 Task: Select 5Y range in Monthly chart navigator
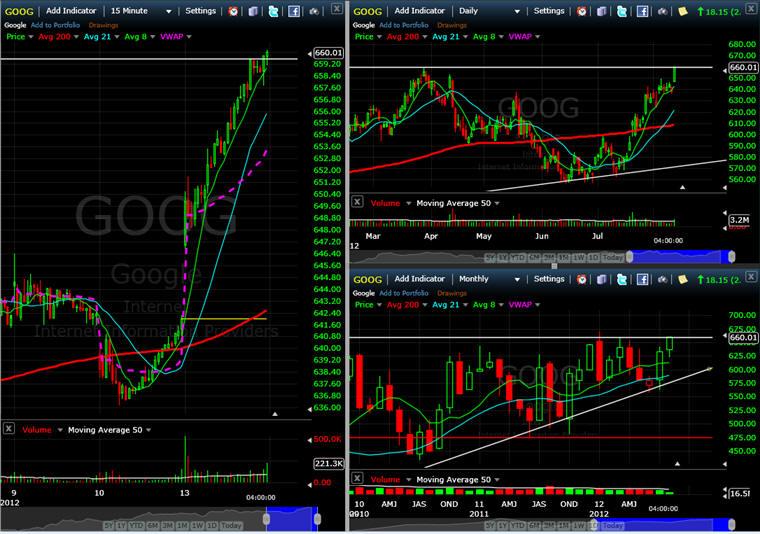[490, 525]
